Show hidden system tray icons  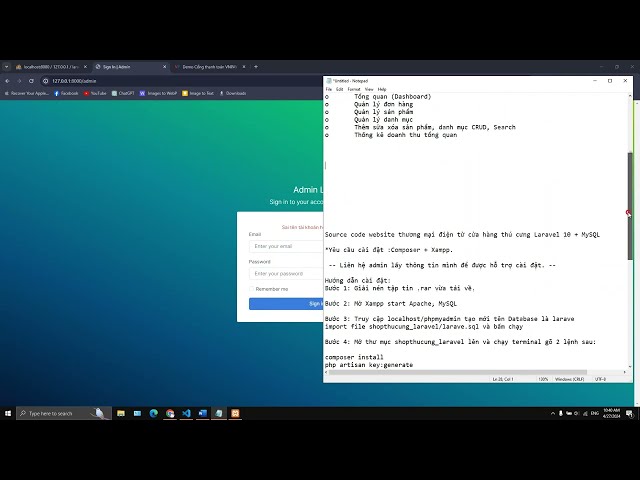(x=553, y=413)
